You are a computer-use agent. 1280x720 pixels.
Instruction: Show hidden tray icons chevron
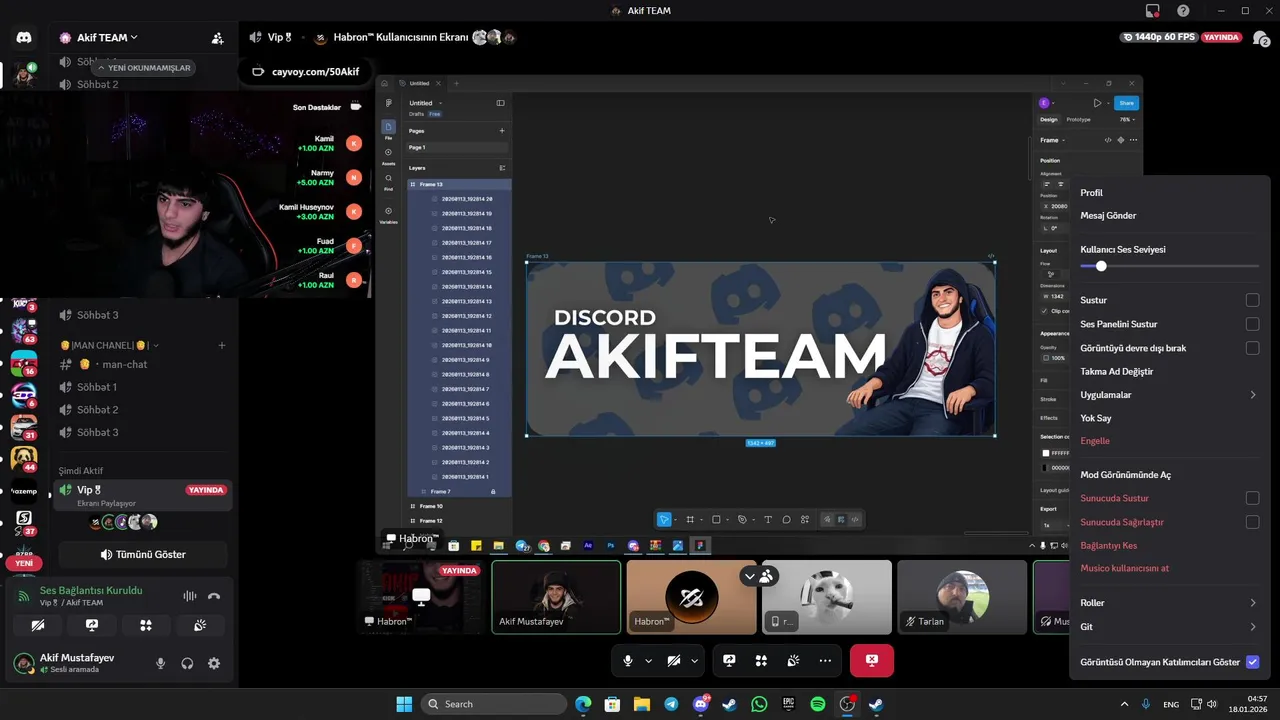pyautogui.click(x=1125, y=704)
